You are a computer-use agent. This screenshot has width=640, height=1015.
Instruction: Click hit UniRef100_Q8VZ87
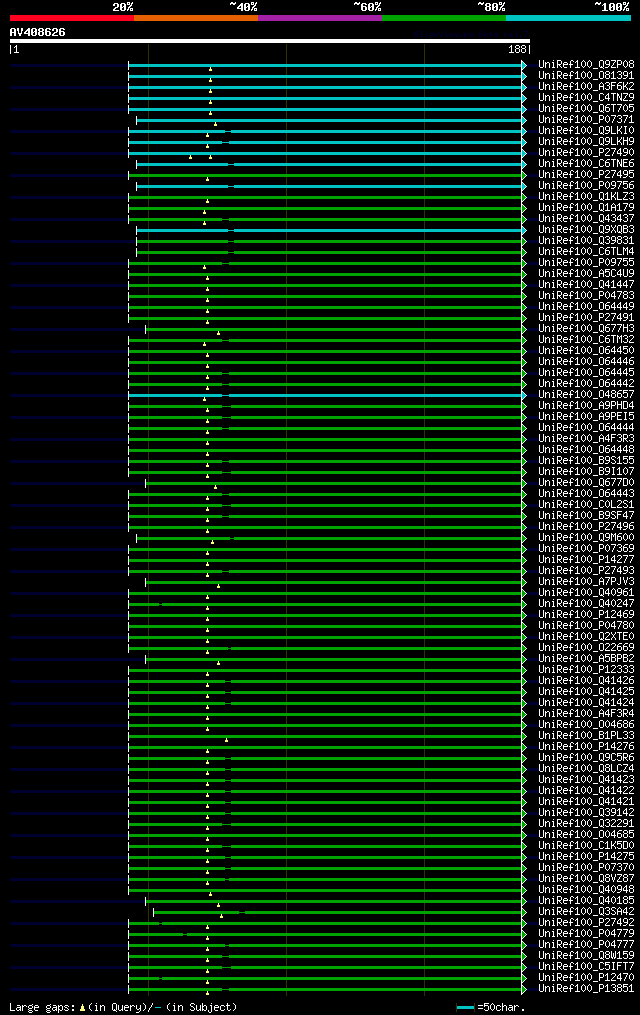click(x=586, y=878)
